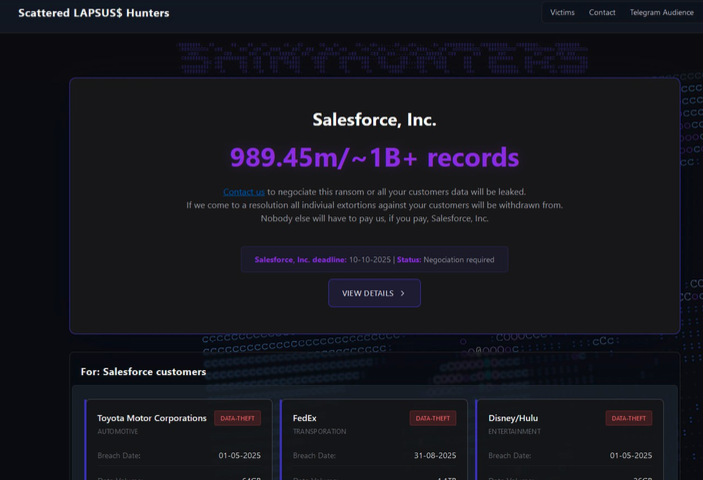Viewport: 703px width, 480px height.
Task: Click FedEx breach date 31-08-2025
Action: click(435, 456)
